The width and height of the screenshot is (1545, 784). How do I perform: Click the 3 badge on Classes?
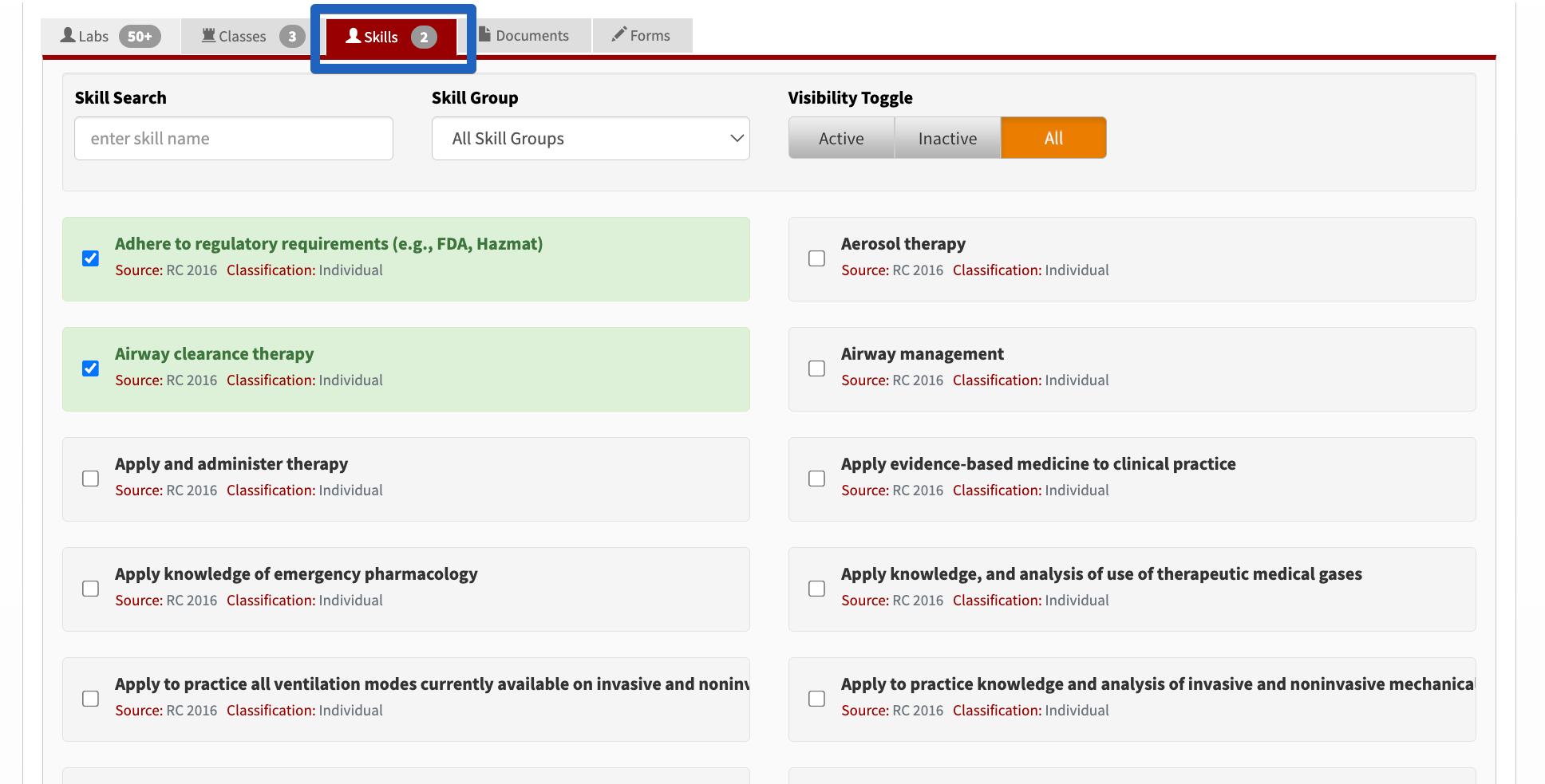coord(292,36)
